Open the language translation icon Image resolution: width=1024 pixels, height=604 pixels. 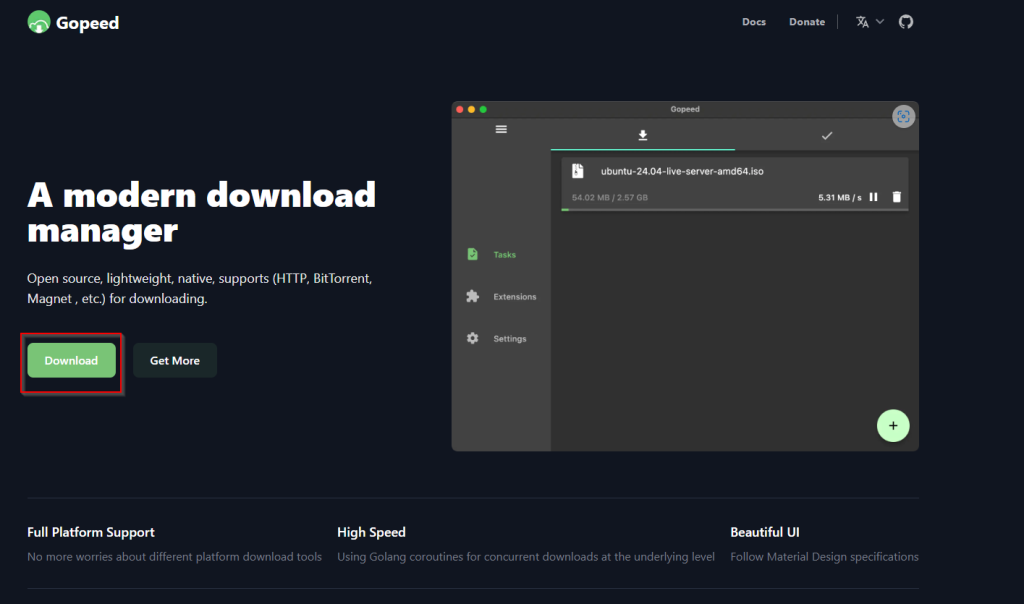(862, 22)
